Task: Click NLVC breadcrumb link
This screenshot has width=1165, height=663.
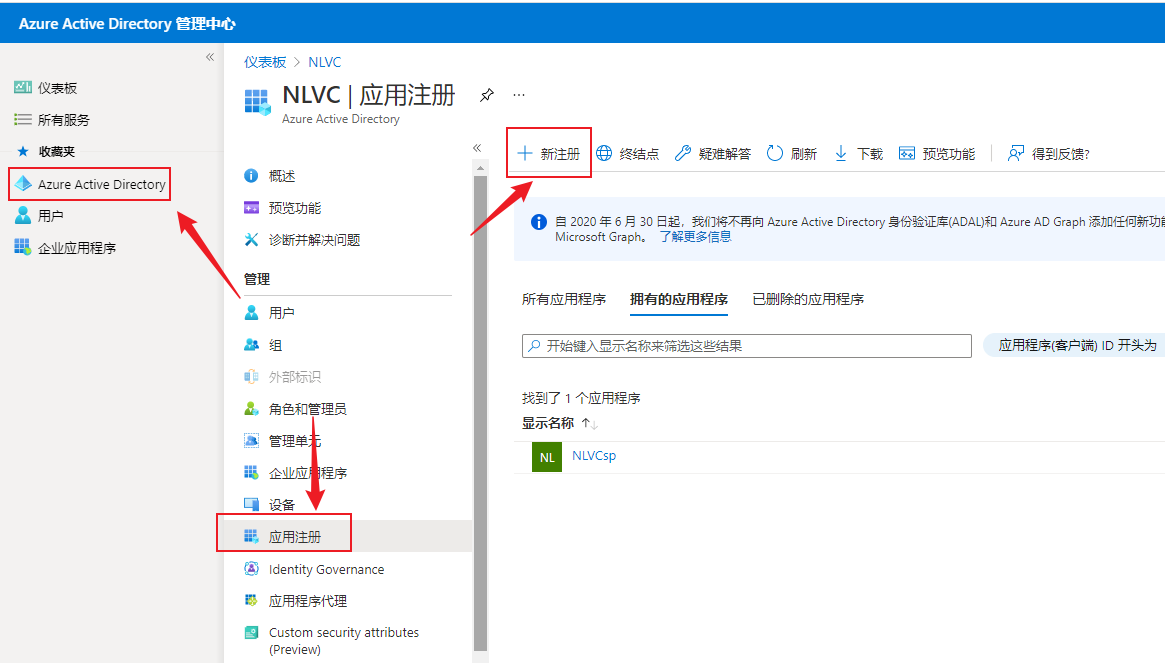Action: point(325,62)
